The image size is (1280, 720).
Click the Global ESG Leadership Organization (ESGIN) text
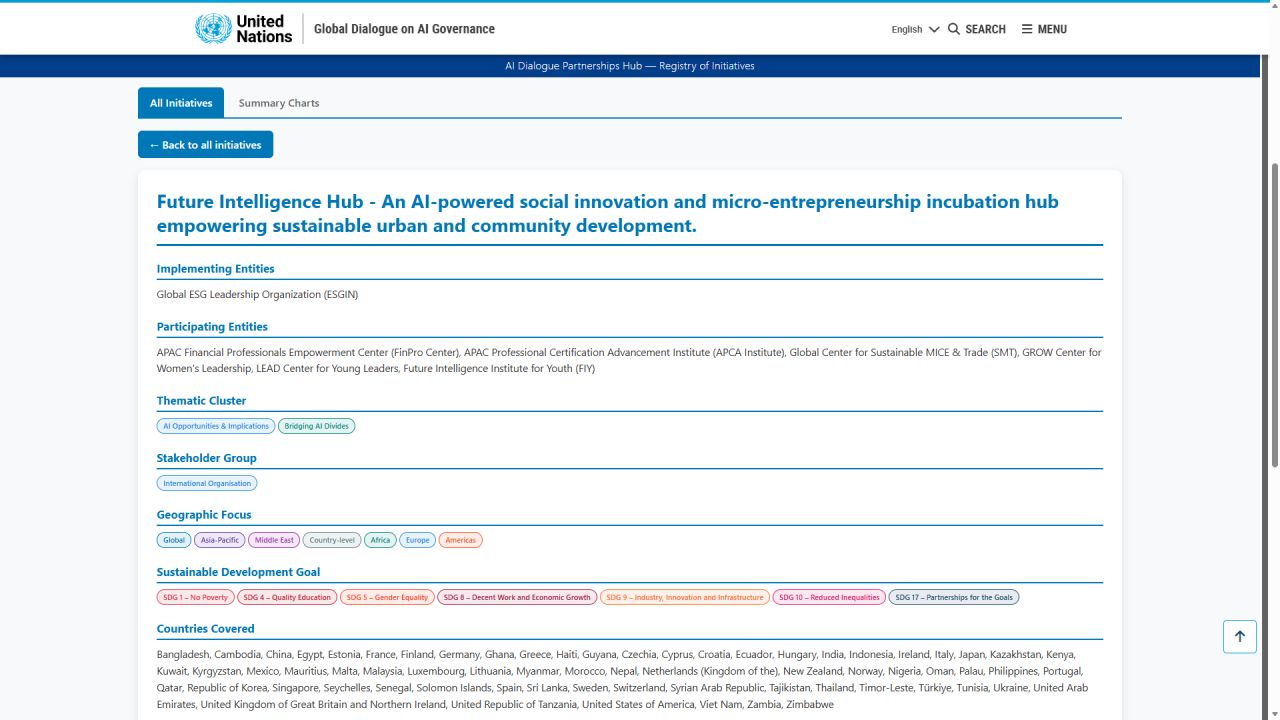click(257, 295)
